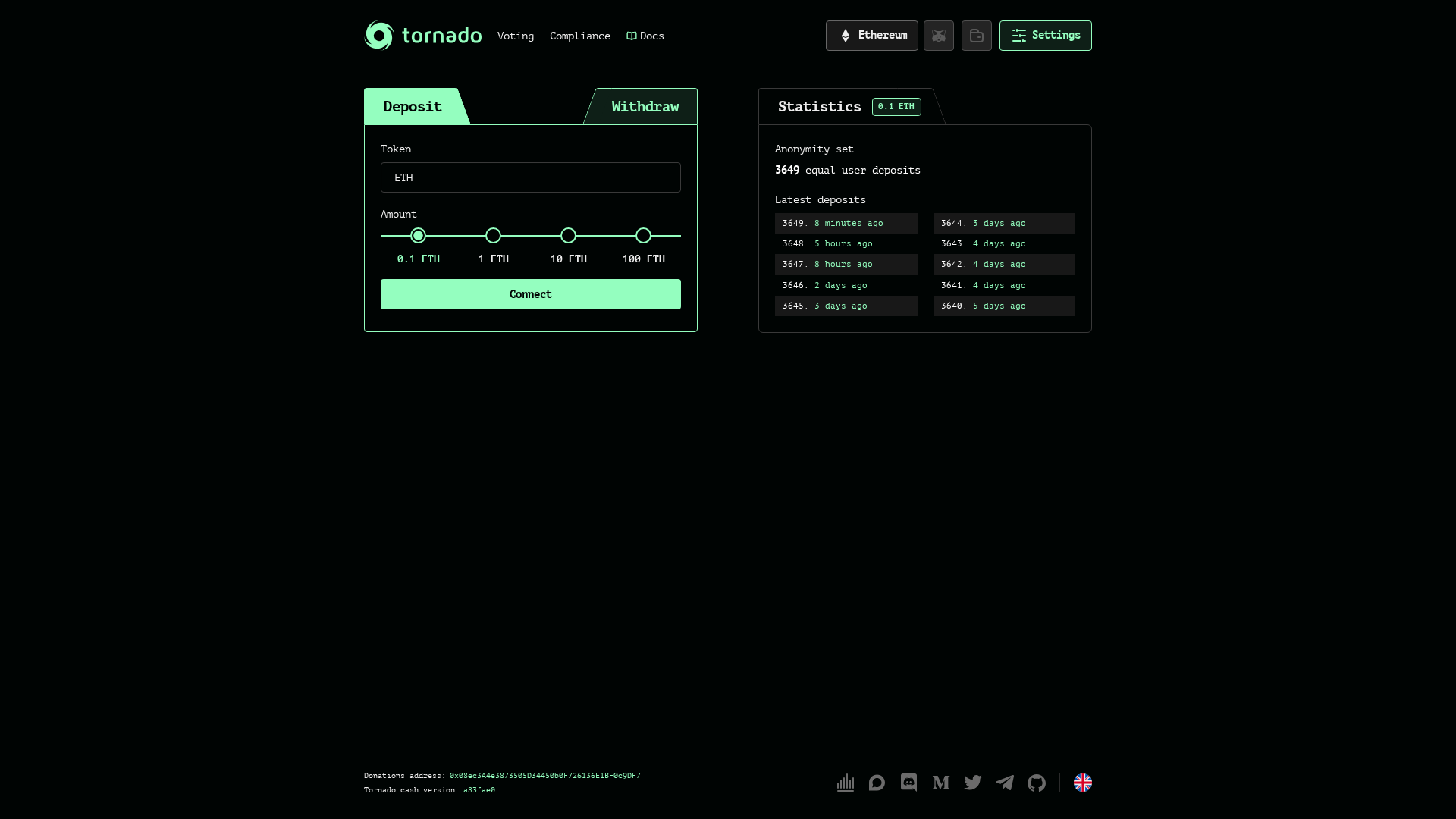Open the Telegram icon in footer
The width and height of the screenshot is (1456, 819).
(1005, 783)
